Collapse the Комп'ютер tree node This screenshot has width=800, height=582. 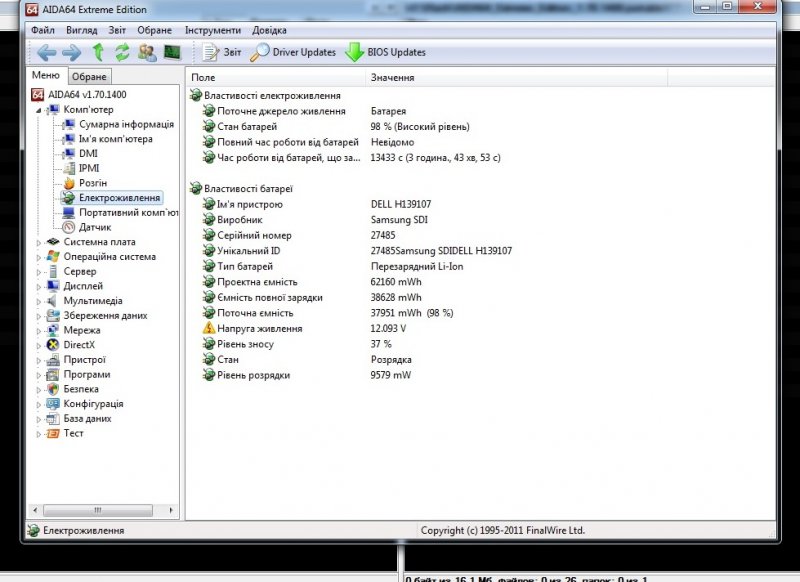tap(40, 110)
